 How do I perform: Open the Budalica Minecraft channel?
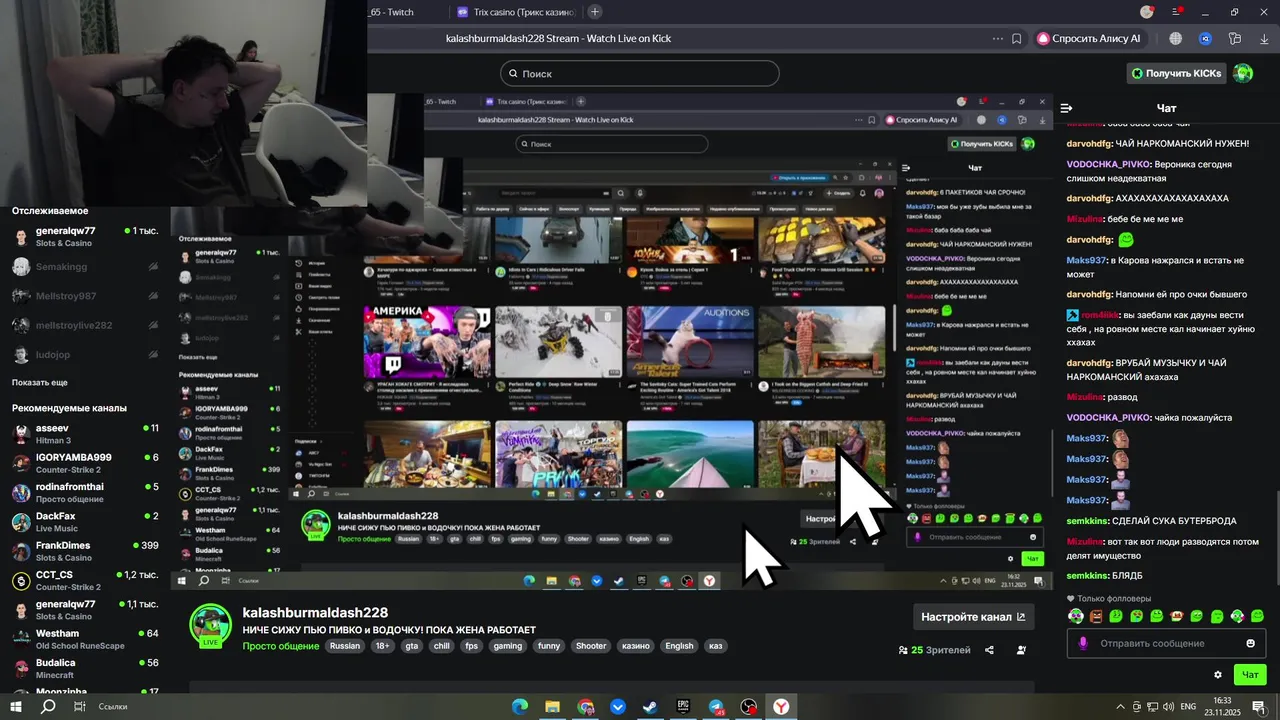point(84,668)
